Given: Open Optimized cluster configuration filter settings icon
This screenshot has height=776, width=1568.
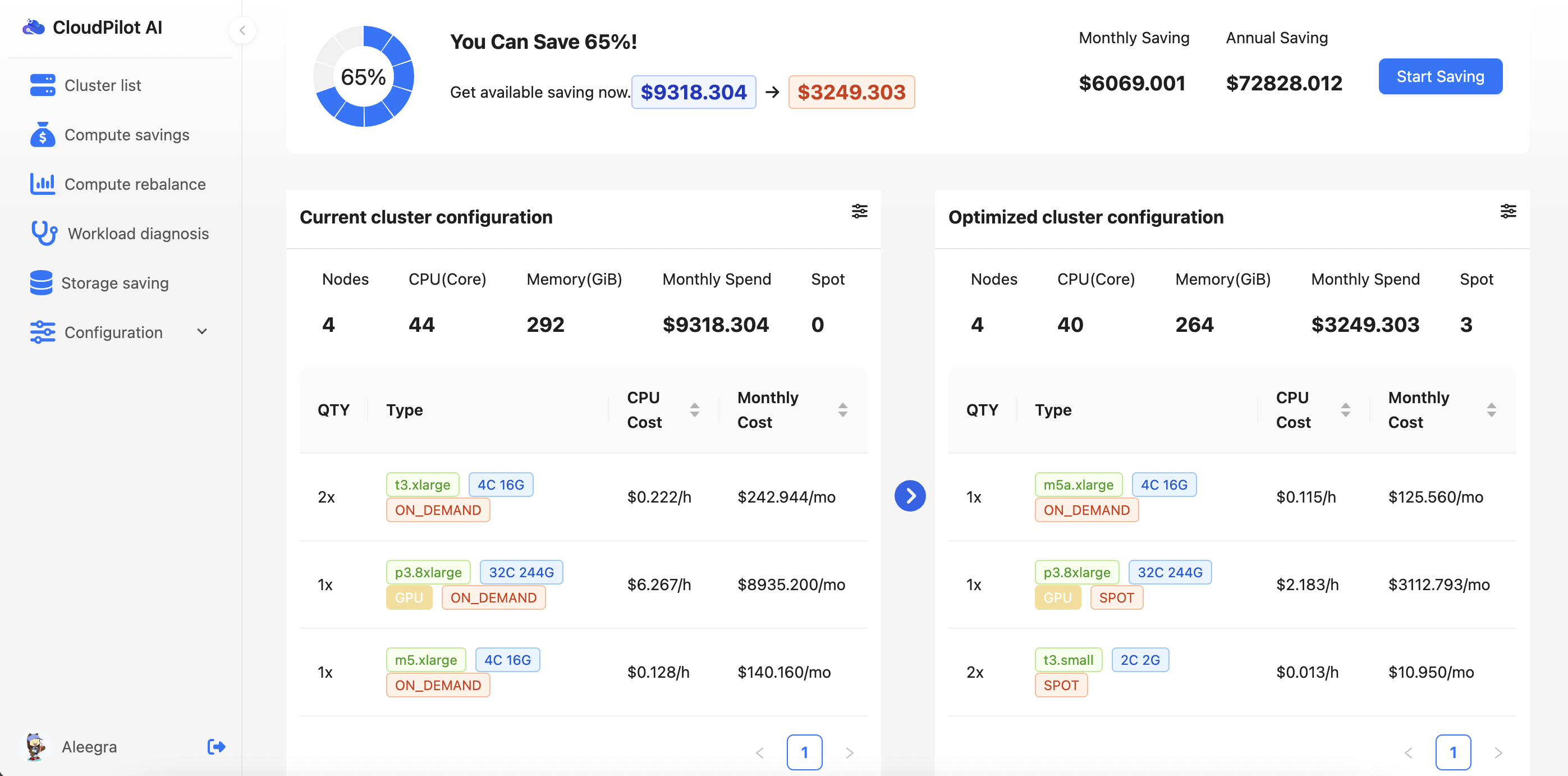Looking at the screenshot, I should (x=1508, y=211).
